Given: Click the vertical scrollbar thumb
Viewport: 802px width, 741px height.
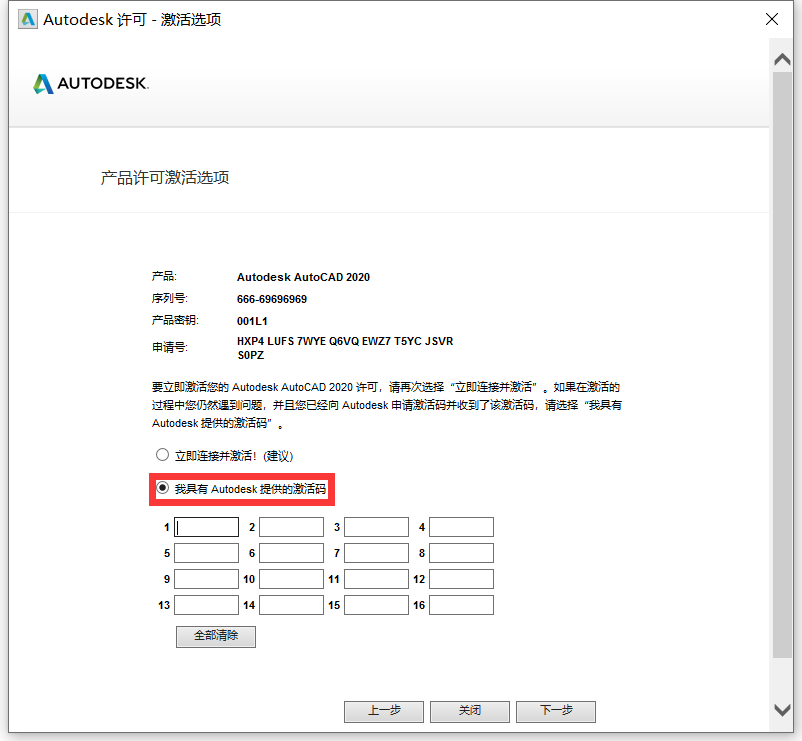Looking at the screenshot, I should [x=782, y=365].
